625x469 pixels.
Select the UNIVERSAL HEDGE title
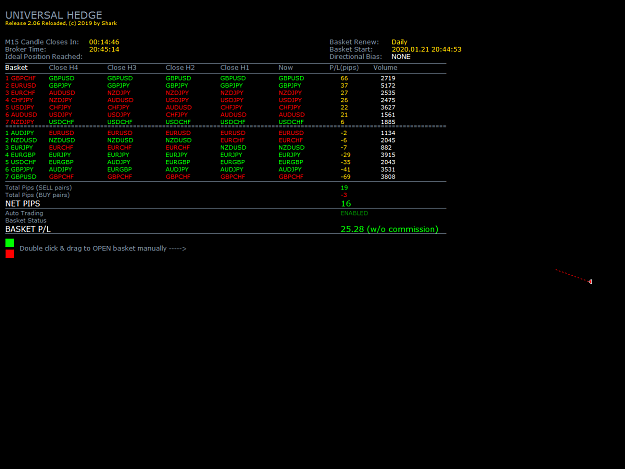tap(53, 15)
